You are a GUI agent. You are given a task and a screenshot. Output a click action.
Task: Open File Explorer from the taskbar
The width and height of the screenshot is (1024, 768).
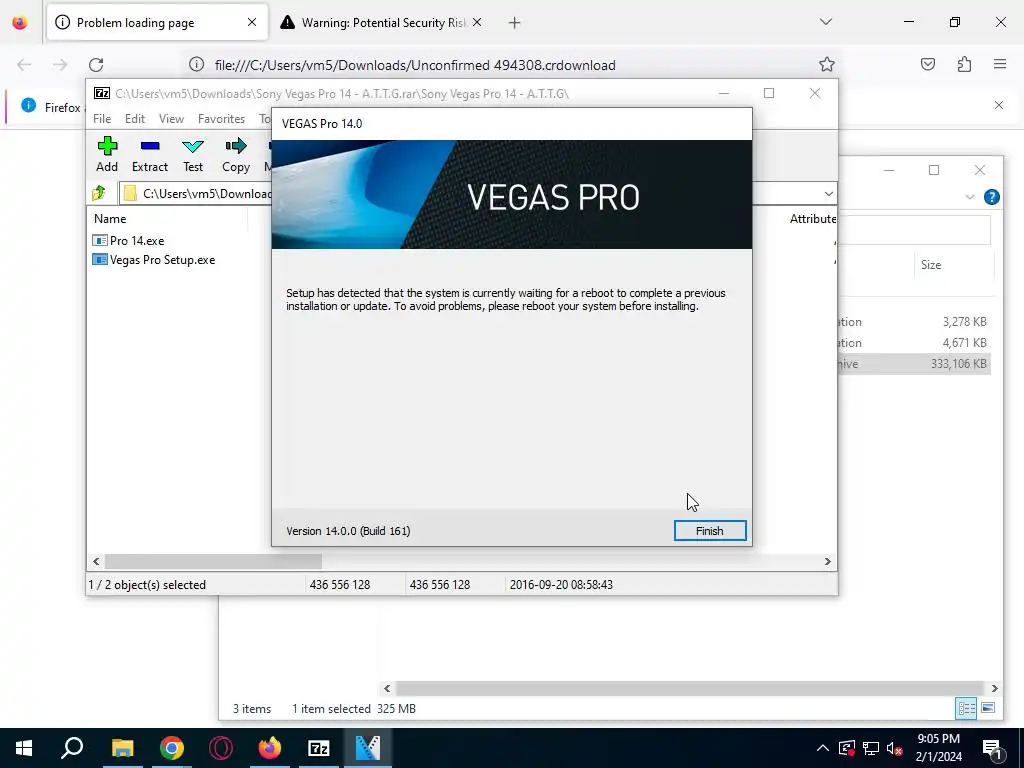[x=122, y=748]
